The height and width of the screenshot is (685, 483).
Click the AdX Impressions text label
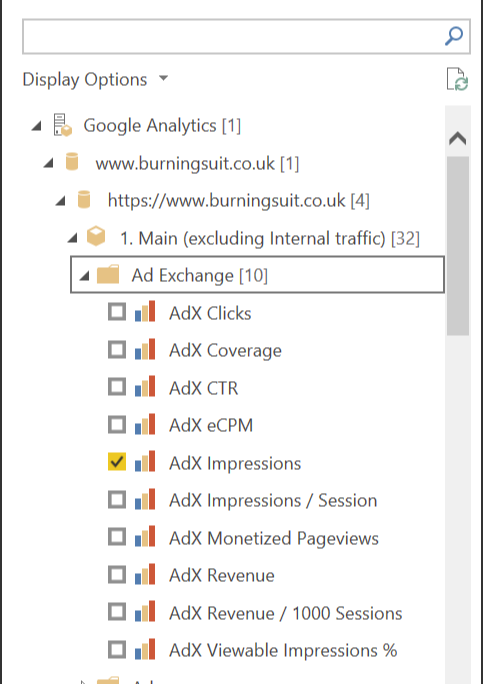coord(235,463)
